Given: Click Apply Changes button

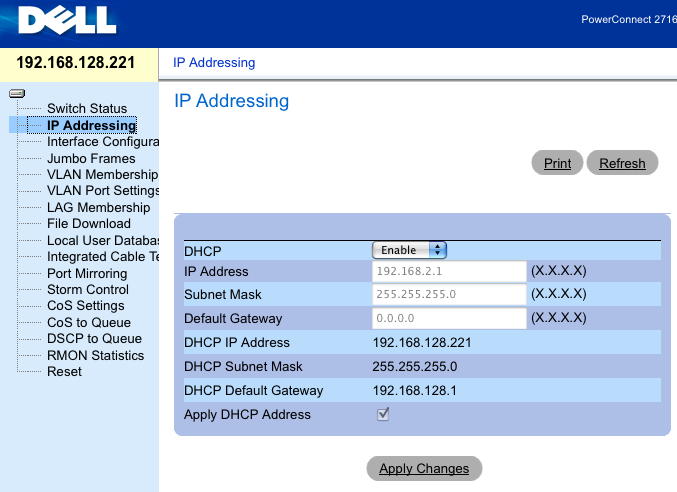Looking at the screenshot, I should point(424,468).
